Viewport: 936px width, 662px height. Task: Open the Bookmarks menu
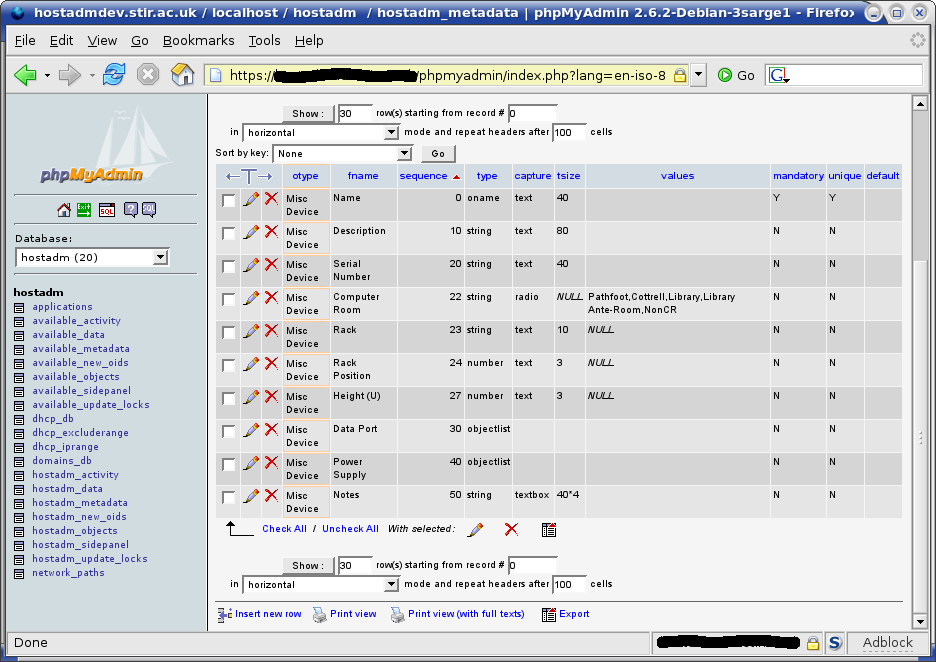(x=198, y=41)
